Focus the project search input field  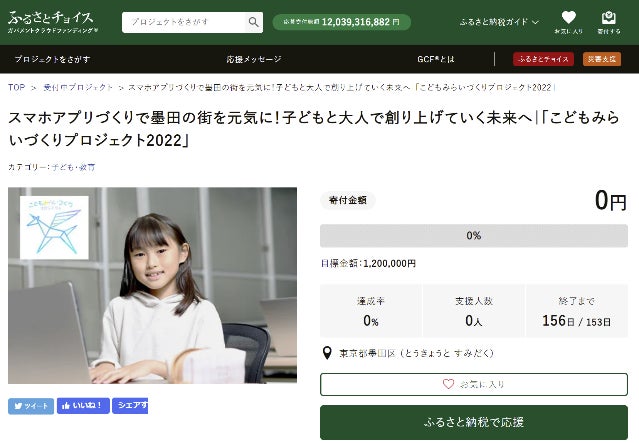[x=185, y=22]
